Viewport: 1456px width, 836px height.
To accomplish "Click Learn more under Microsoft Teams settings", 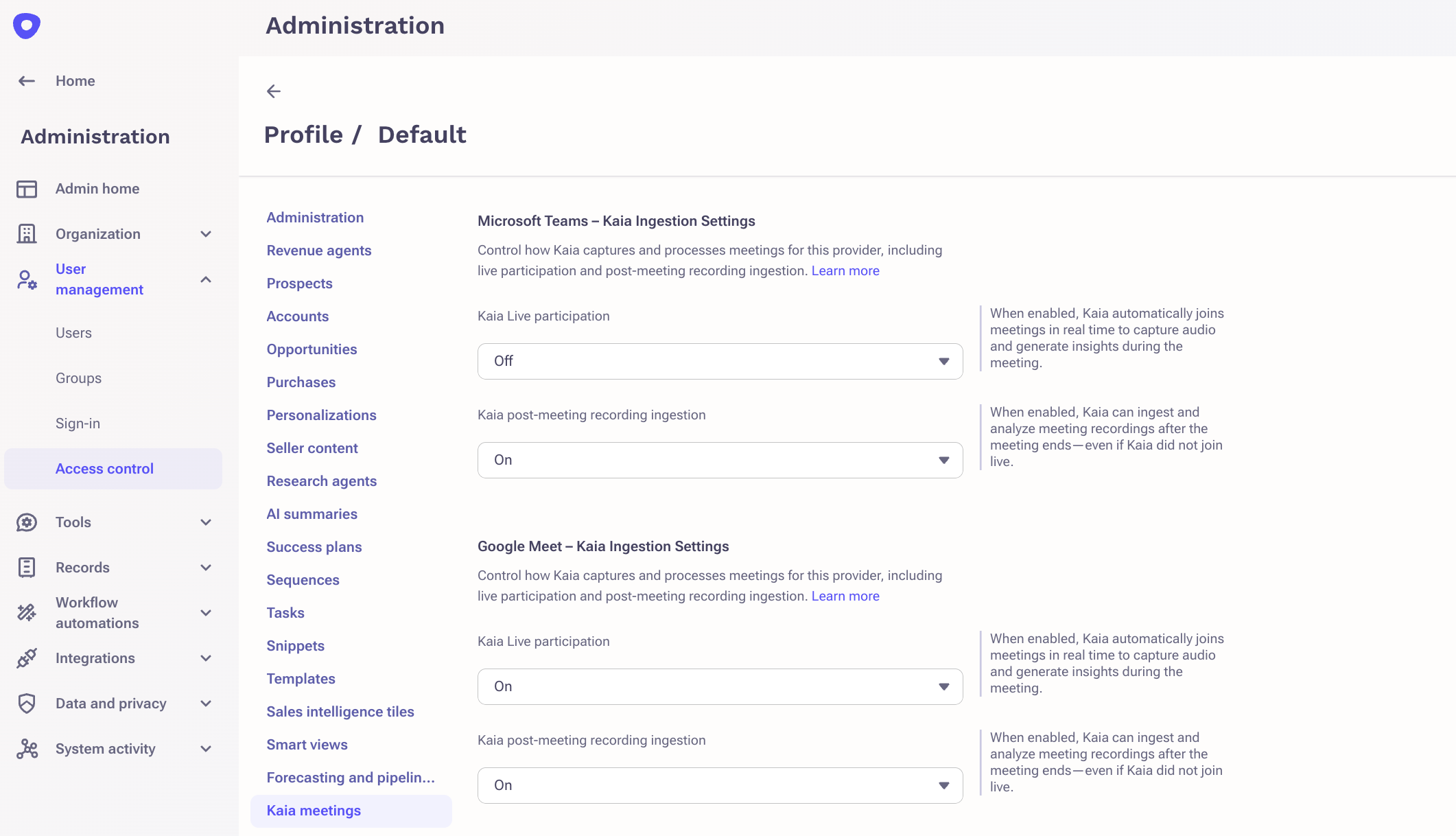I will point(845,271).
